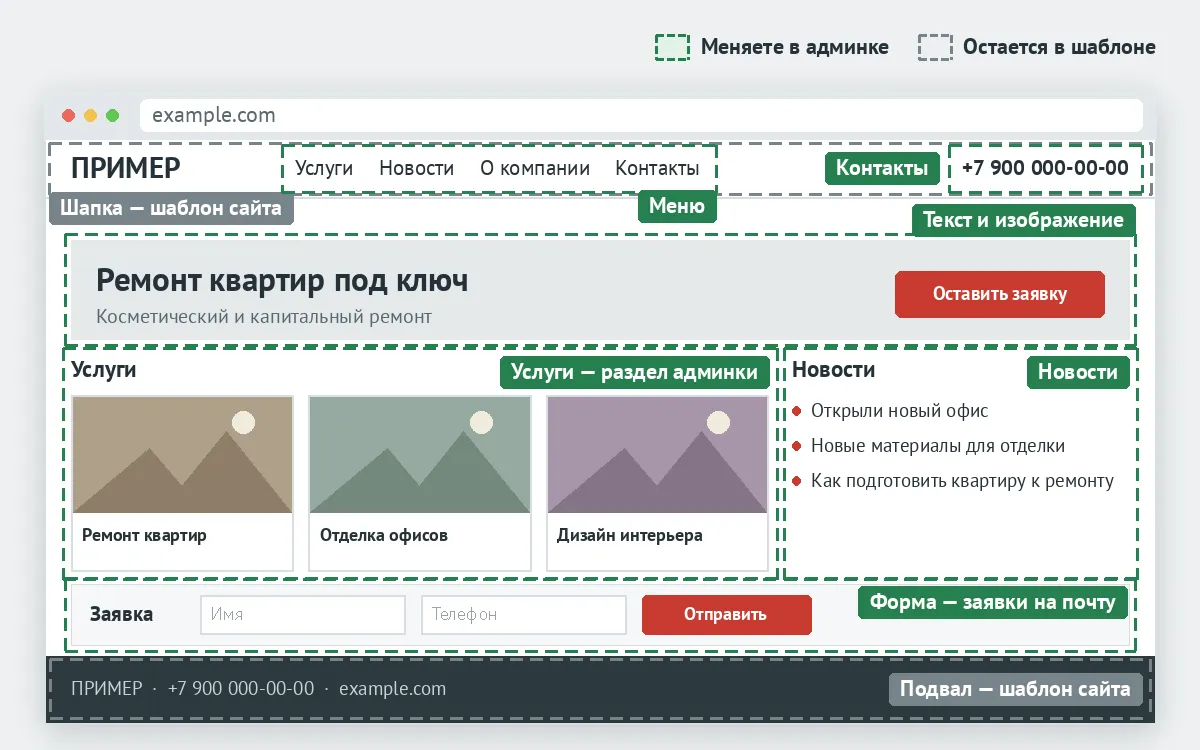Click the Отделка офисов card title
Viewport: 1200px width, 750px height.
tap(384, 535)
